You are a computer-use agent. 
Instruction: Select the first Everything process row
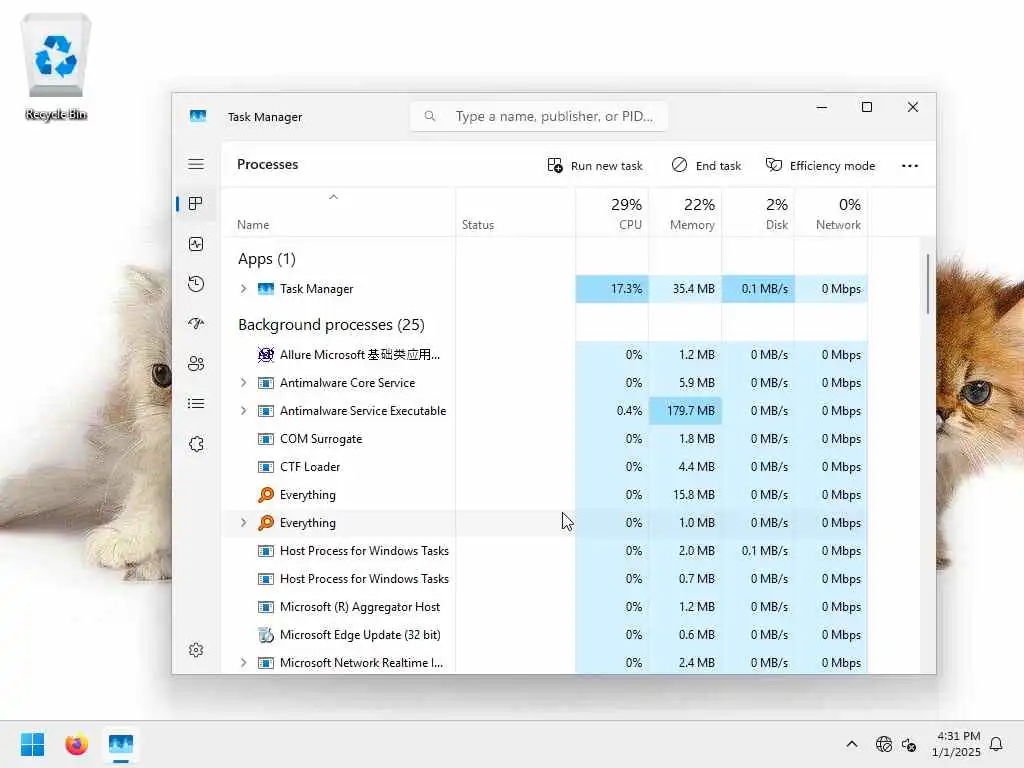click(x=545, y=495)
